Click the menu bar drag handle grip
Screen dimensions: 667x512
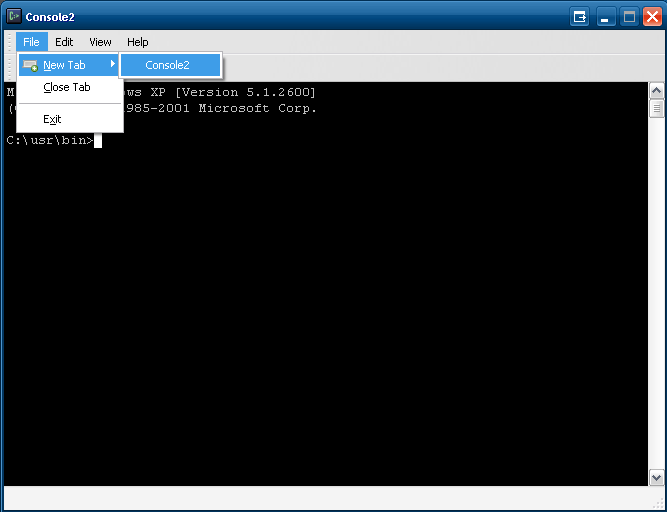10,42
